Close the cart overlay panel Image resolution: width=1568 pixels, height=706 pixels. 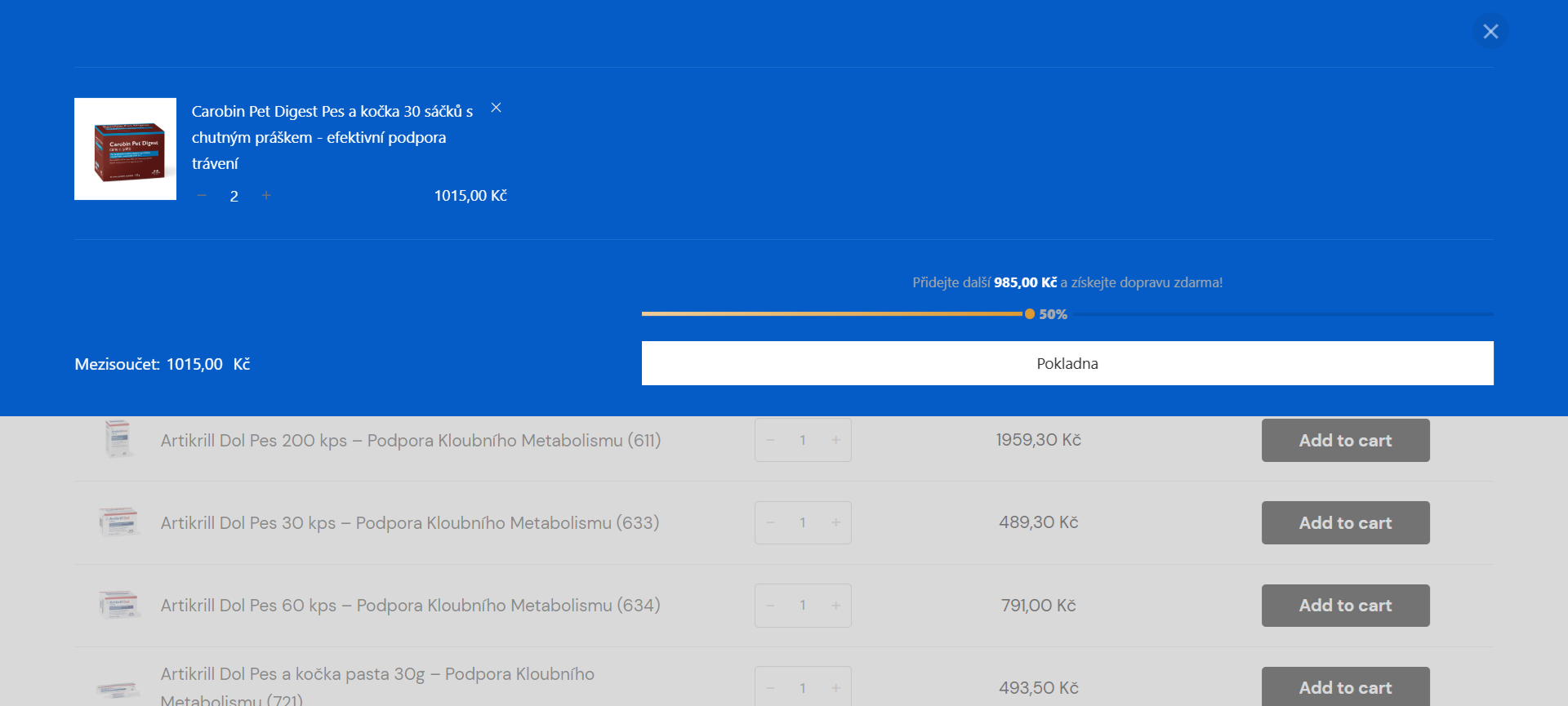tap(1490, 31)
